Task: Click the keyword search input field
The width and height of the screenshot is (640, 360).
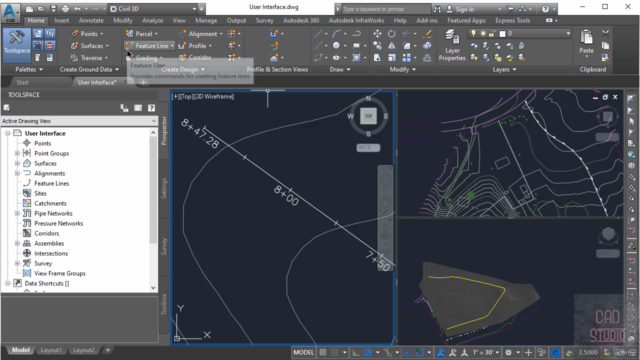Action: click(x=386, y=9)
